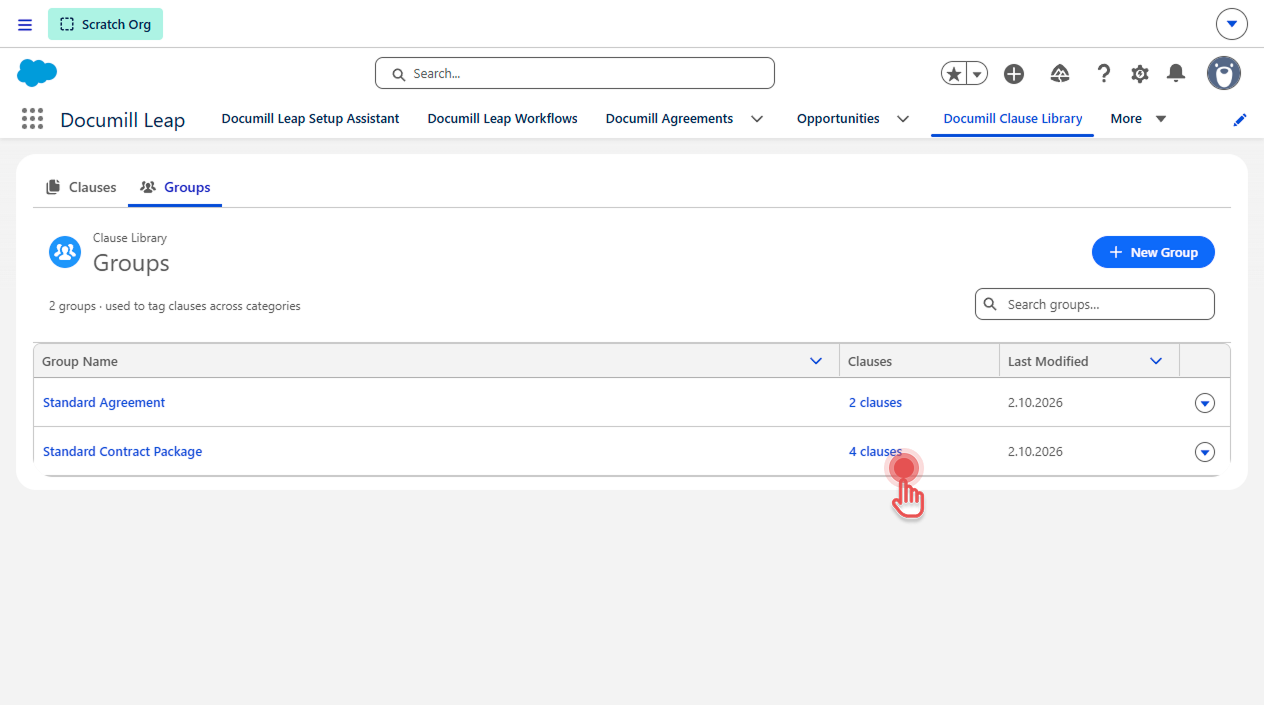Open the Help question mark icon

pos(1103,73)
